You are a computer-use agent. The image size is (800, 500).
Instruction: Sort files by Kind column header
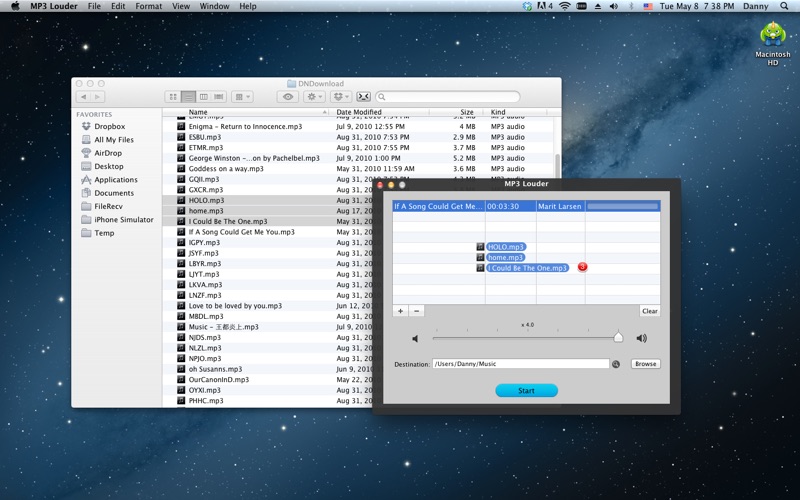tap(515, 112)
